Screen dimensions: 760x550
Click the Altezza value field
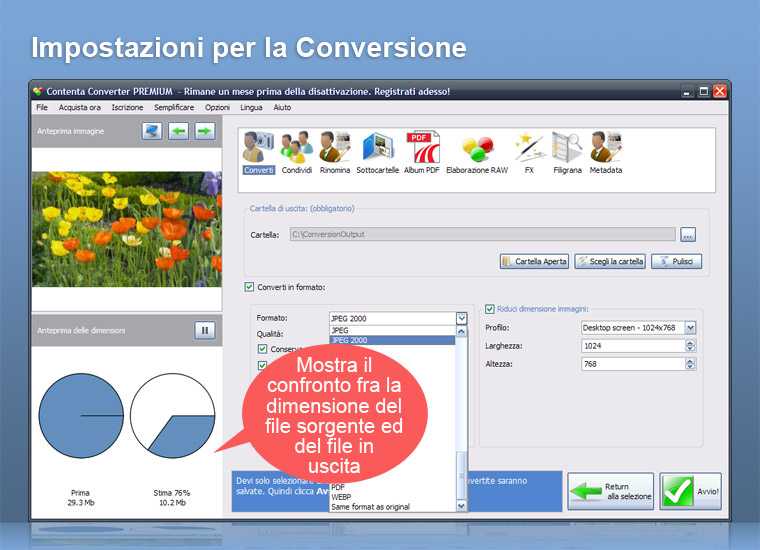coord(633,364)
